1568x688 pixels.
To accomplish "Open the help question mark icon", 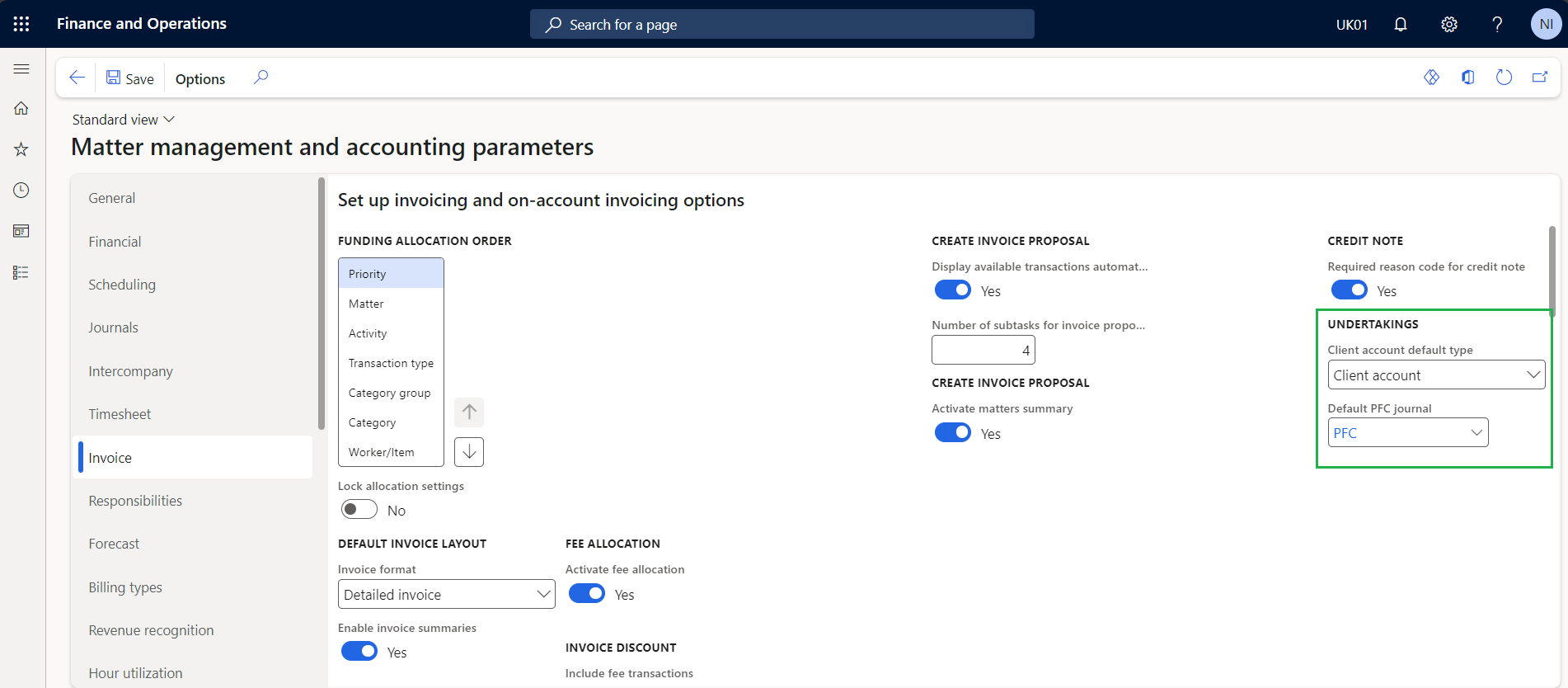I will click(x=1497, y=25).
